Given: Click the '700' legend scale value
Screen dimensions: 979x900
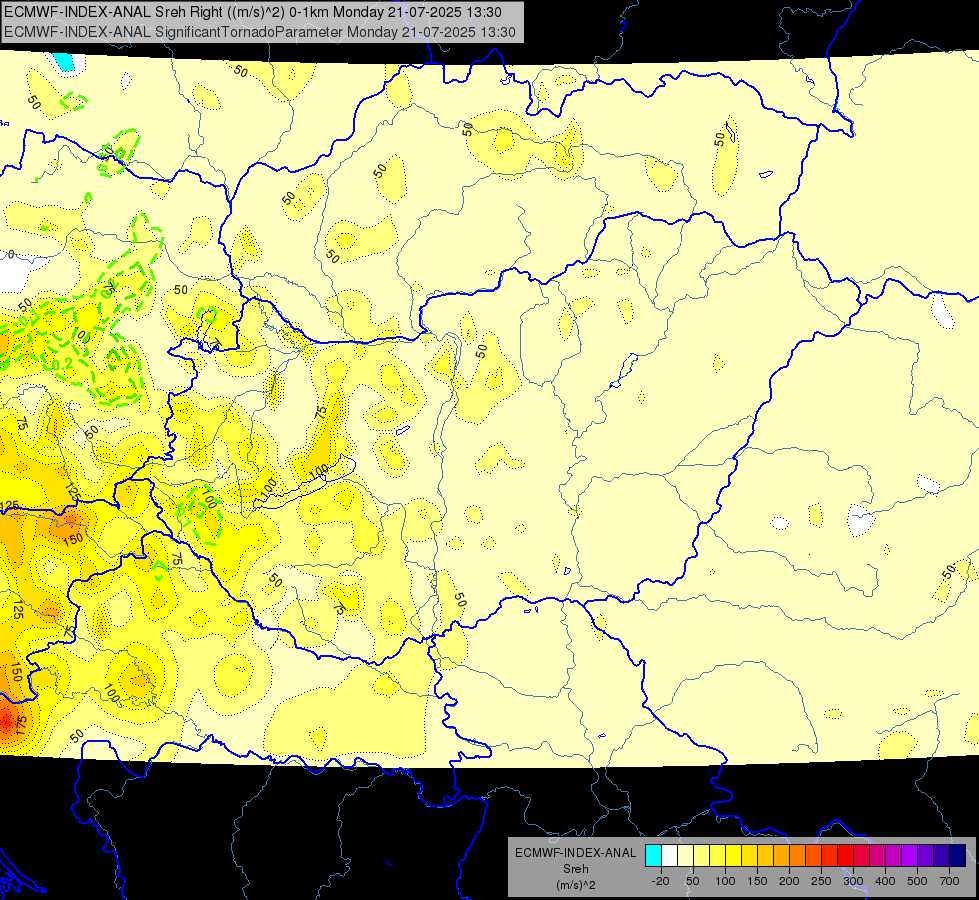Looking at the screenshot, I should [x=949, y=881].
